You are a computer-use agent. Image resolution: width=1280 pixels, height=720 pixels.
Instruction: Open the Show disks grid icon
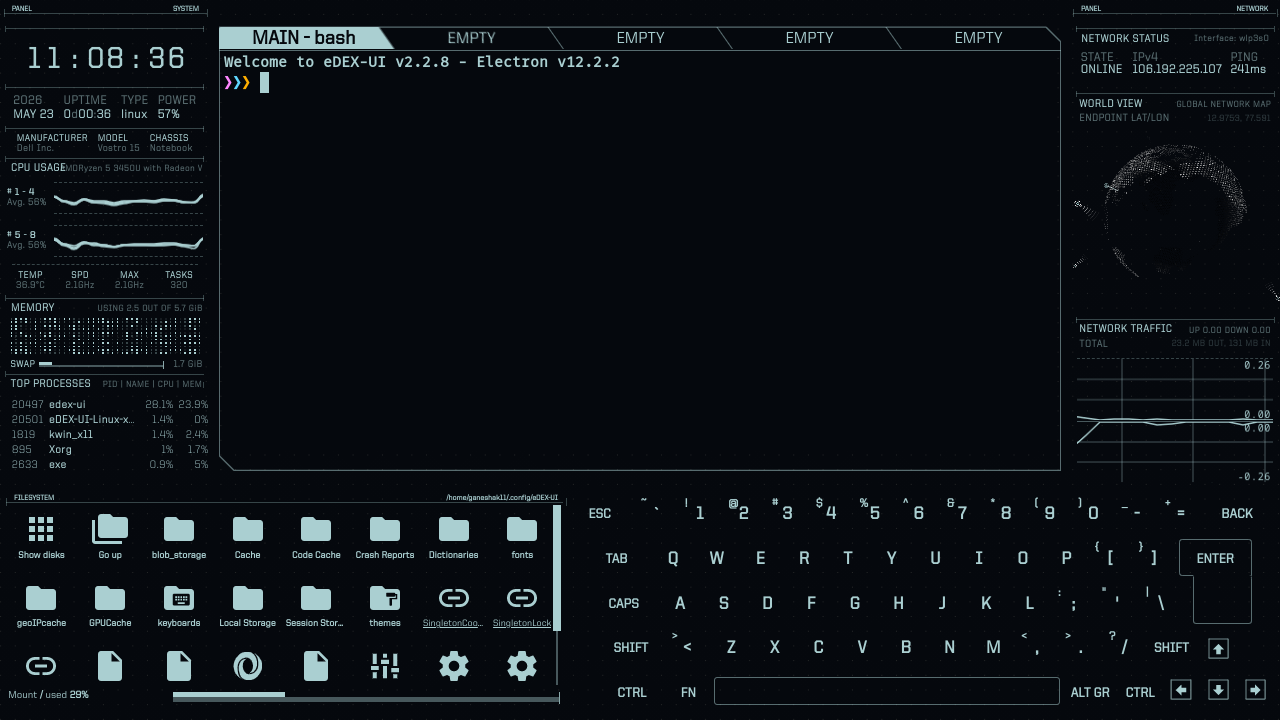pos(41,529)
